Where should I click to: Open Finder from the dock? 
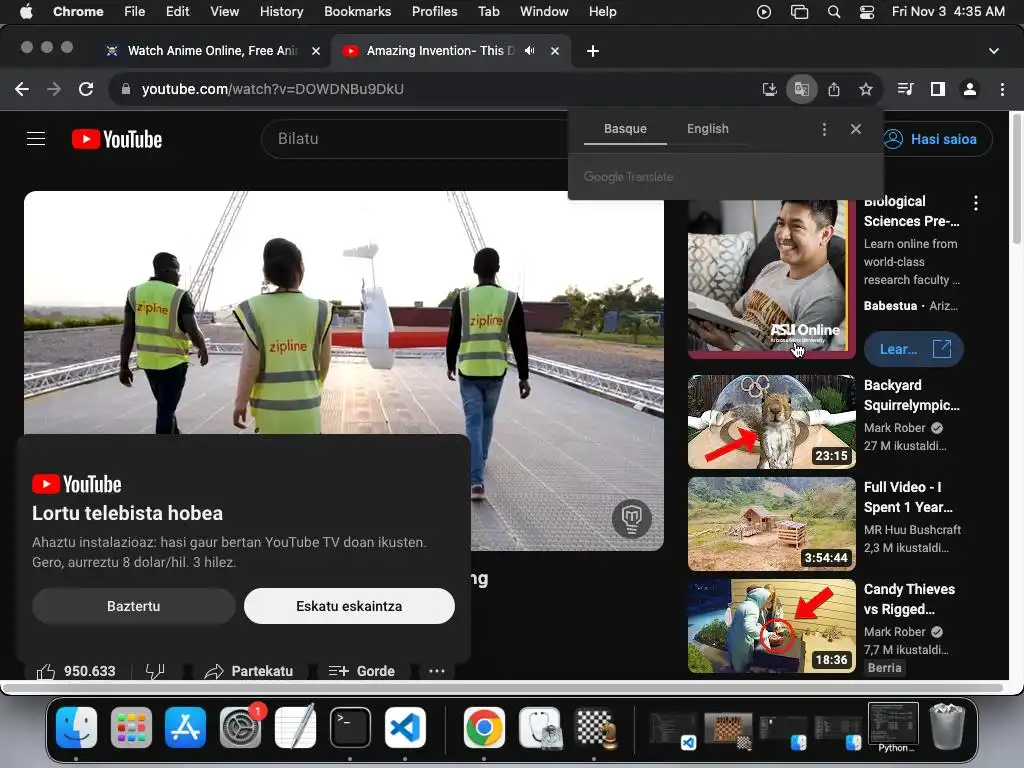(76, 727)
